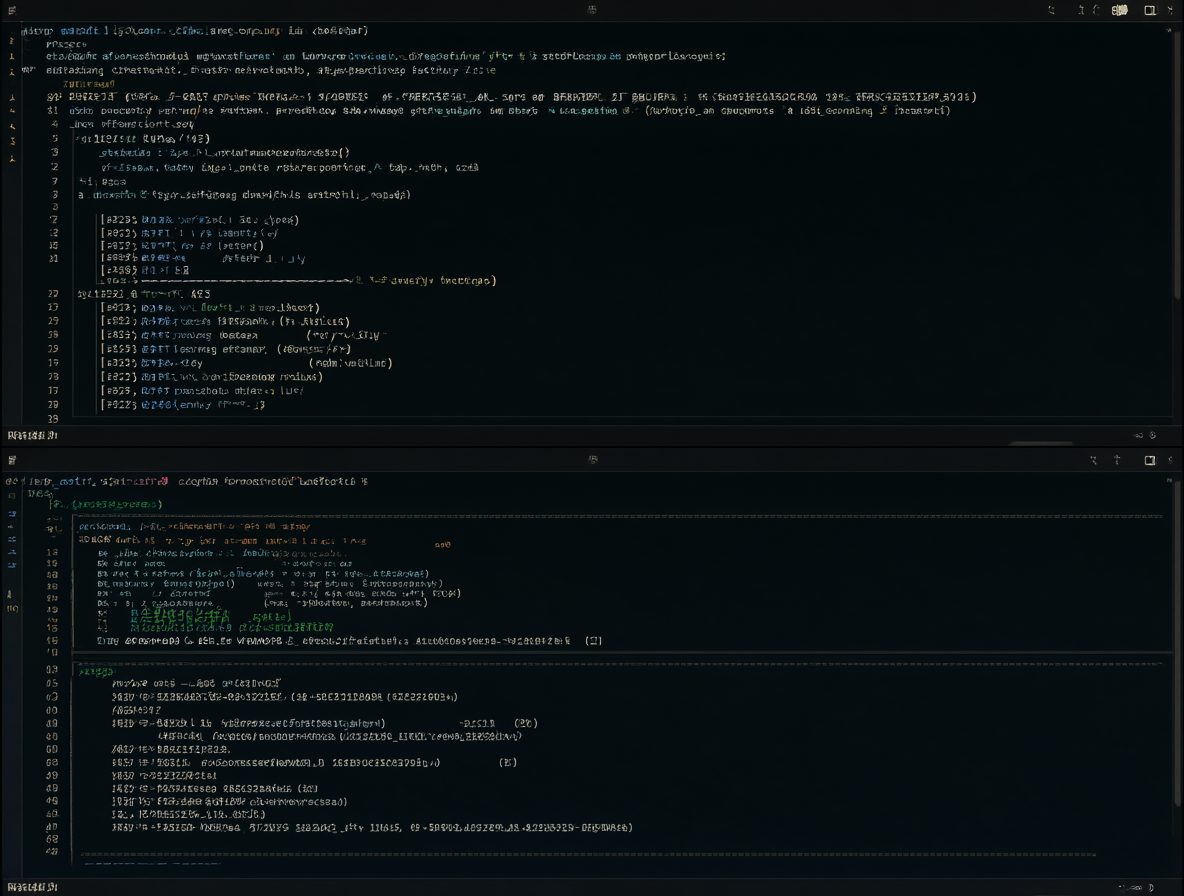Toggle the split-layout icon in the top pane toolbar
The image size is (1184, 896).
(x=1150, y=10)
